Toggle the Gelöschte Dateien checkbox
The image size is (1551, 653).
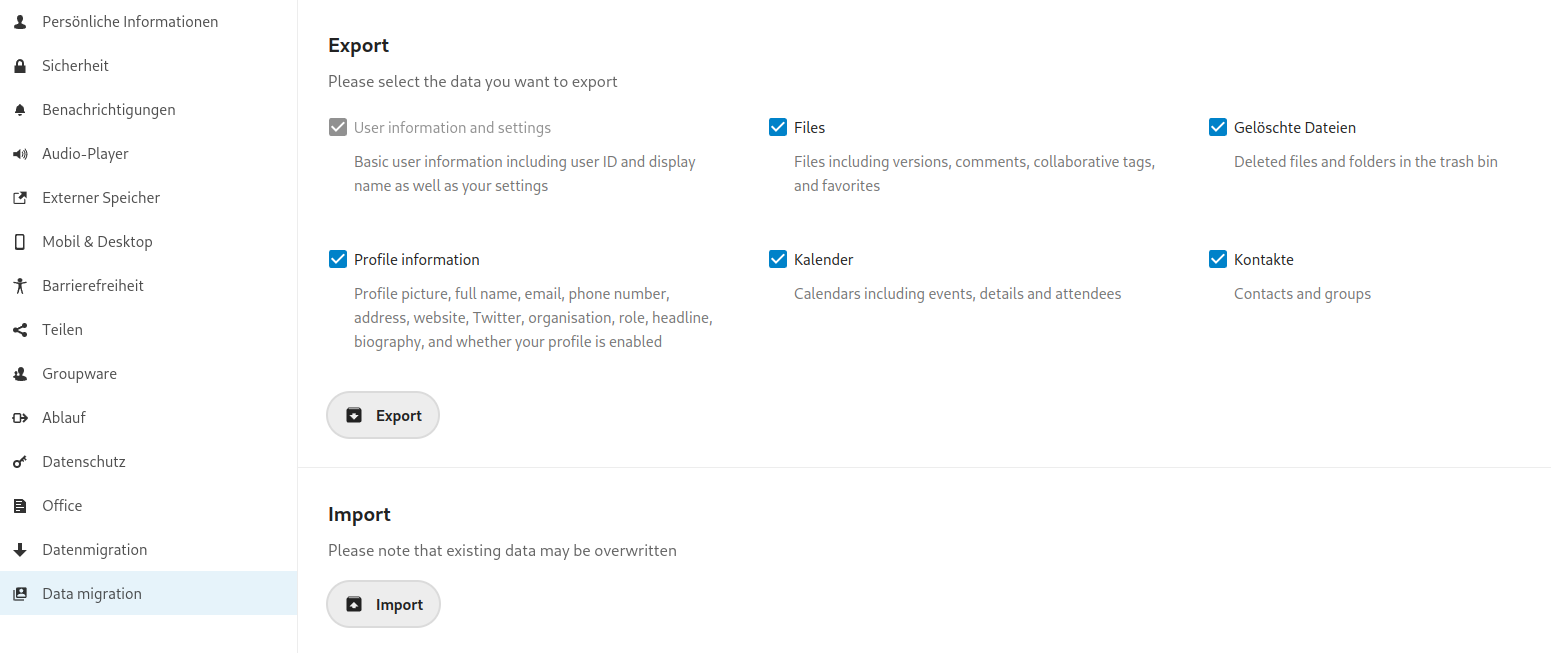[1218, 127]
